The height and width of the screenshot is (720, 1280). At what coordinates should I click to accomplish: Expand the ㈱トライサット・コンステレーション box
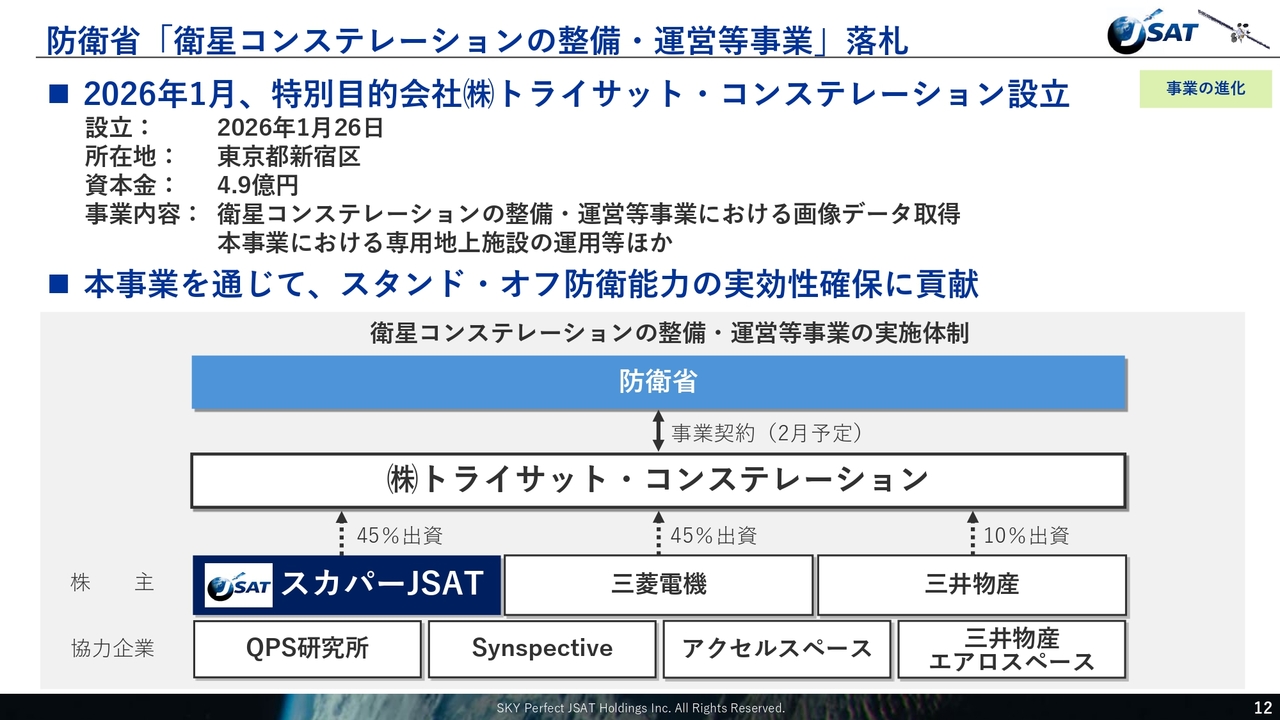(658, 480)
